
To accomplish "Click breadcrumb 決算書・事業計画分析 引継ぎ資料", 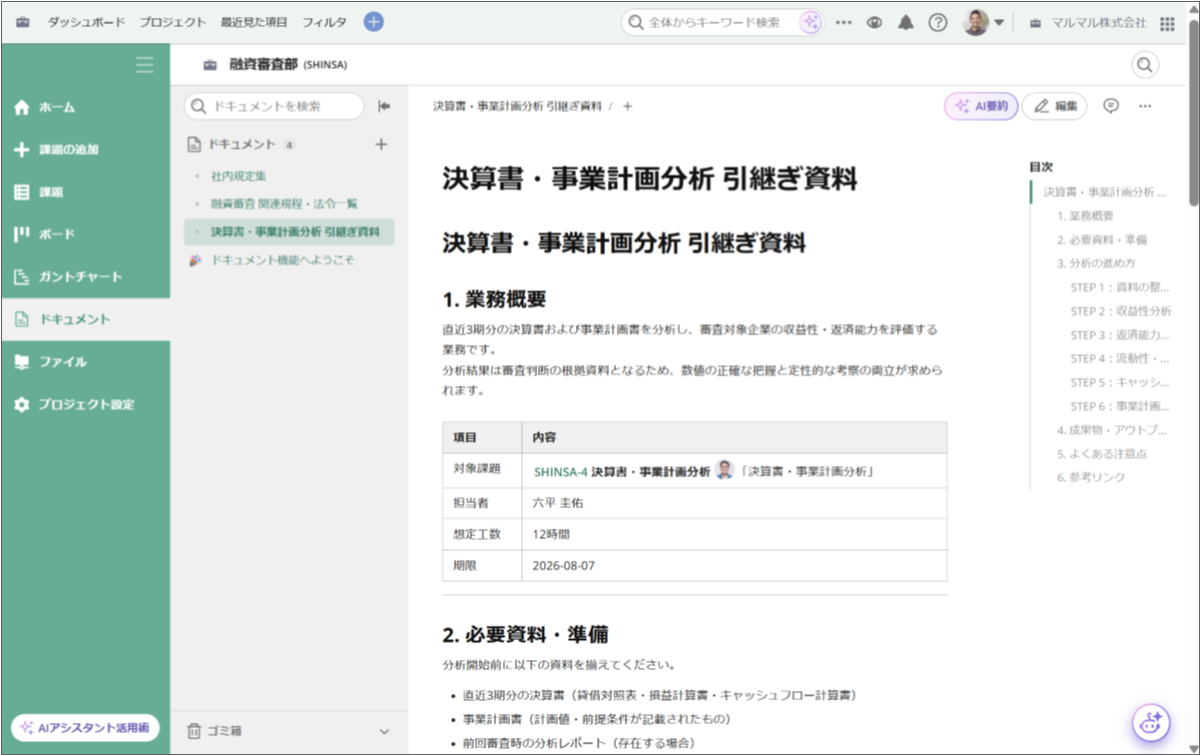I will tap(517, 106).
